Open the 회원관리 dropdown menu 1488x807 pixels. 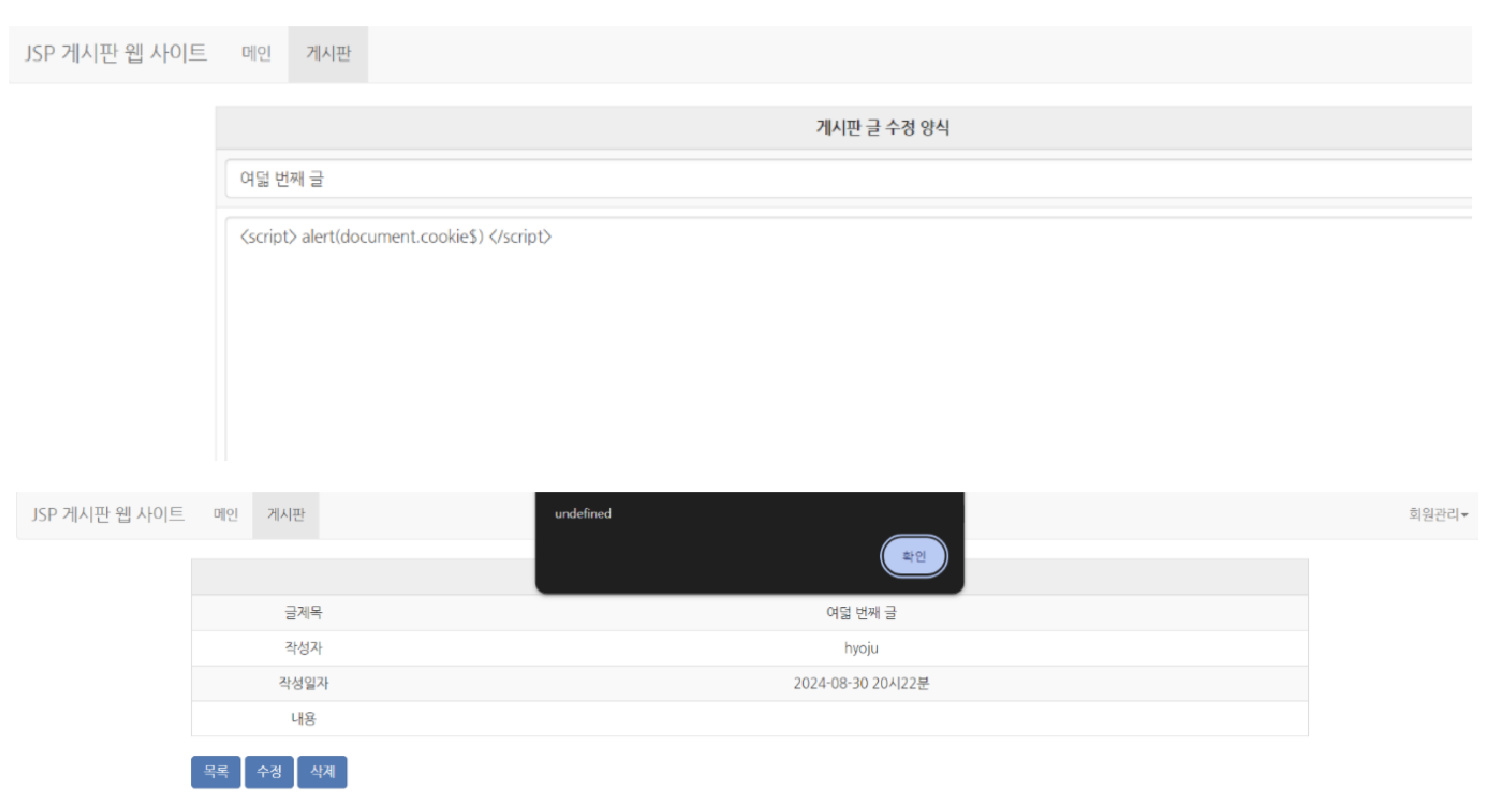(x=1438, y=515)
